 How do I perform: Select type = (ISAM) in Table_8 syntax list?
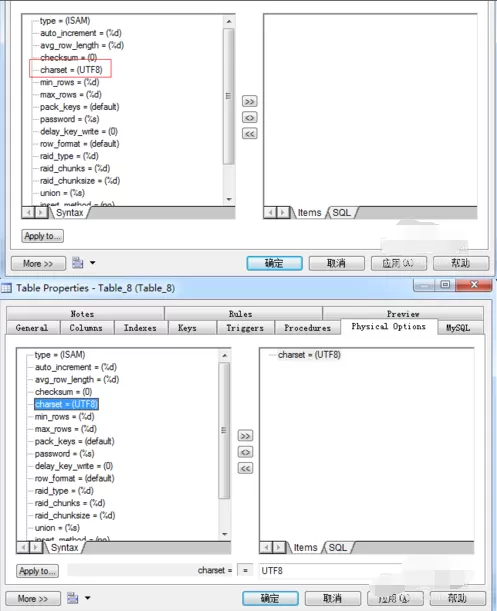point(60,355)
